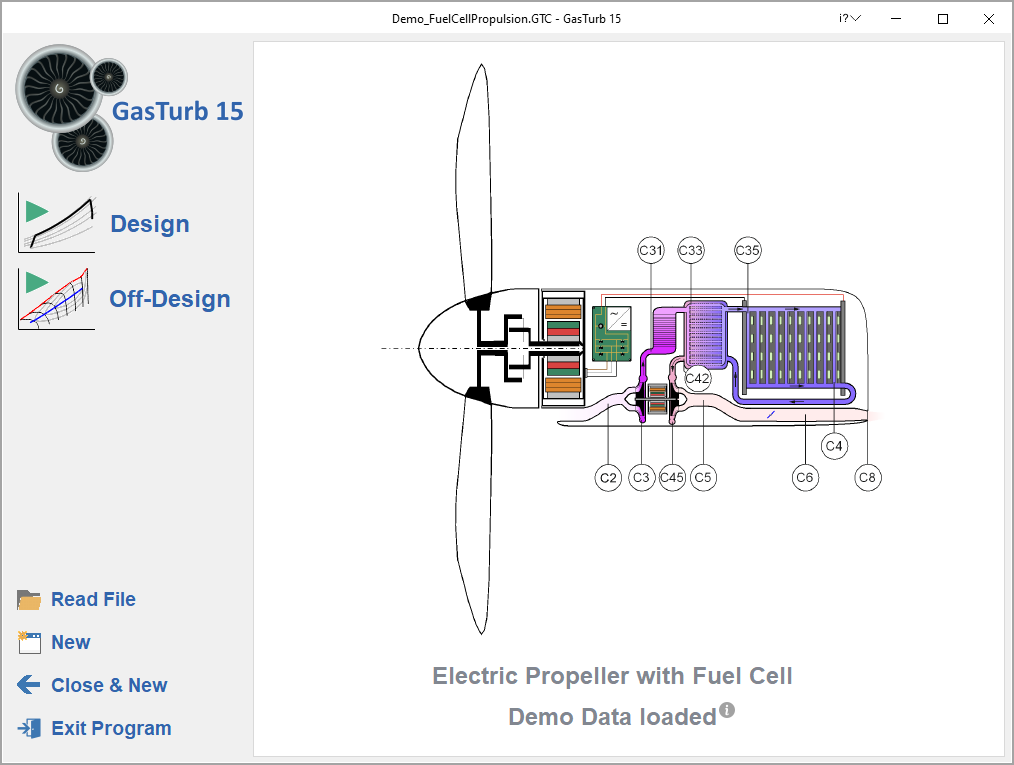The height and width of the screenshot is (765, 1014).
Task: Click station label C45 on the diagram
Action: click(672, 478)
